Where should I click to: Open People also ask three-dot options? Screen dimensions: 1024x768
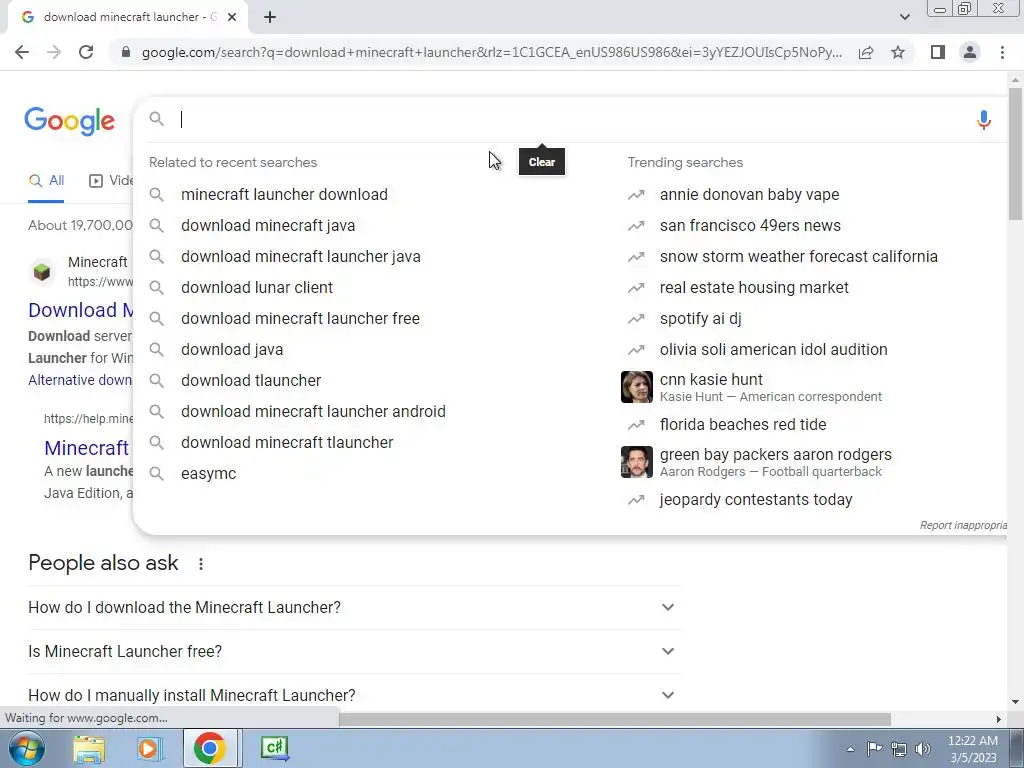pos(201,564)
